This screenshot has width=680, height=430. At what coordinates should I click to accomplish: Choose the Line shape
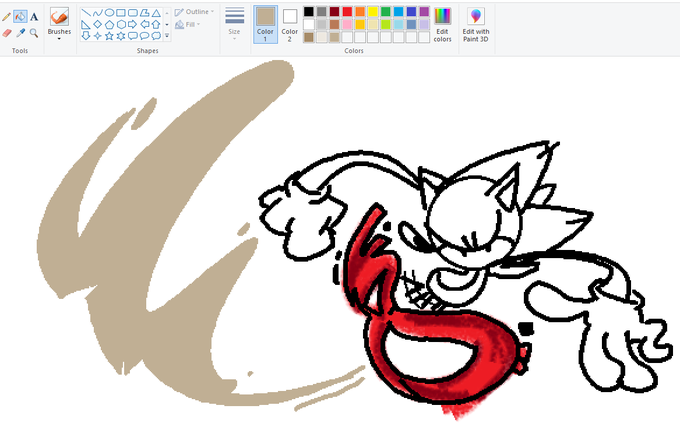(86, 13)
